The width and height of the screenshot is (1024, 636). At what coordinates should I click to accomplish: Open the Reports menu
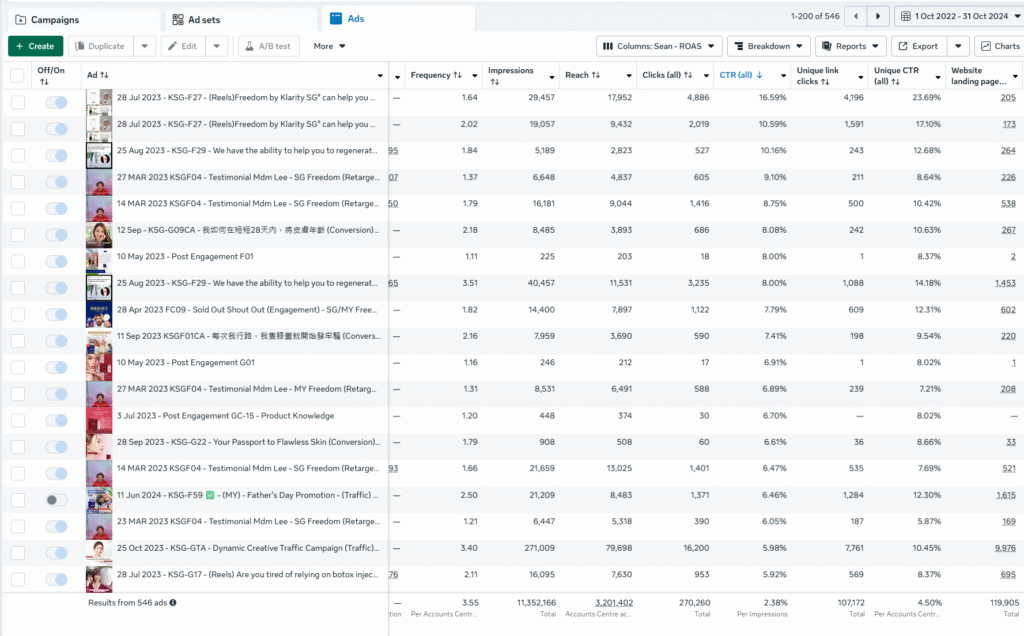tap(850, 45)
